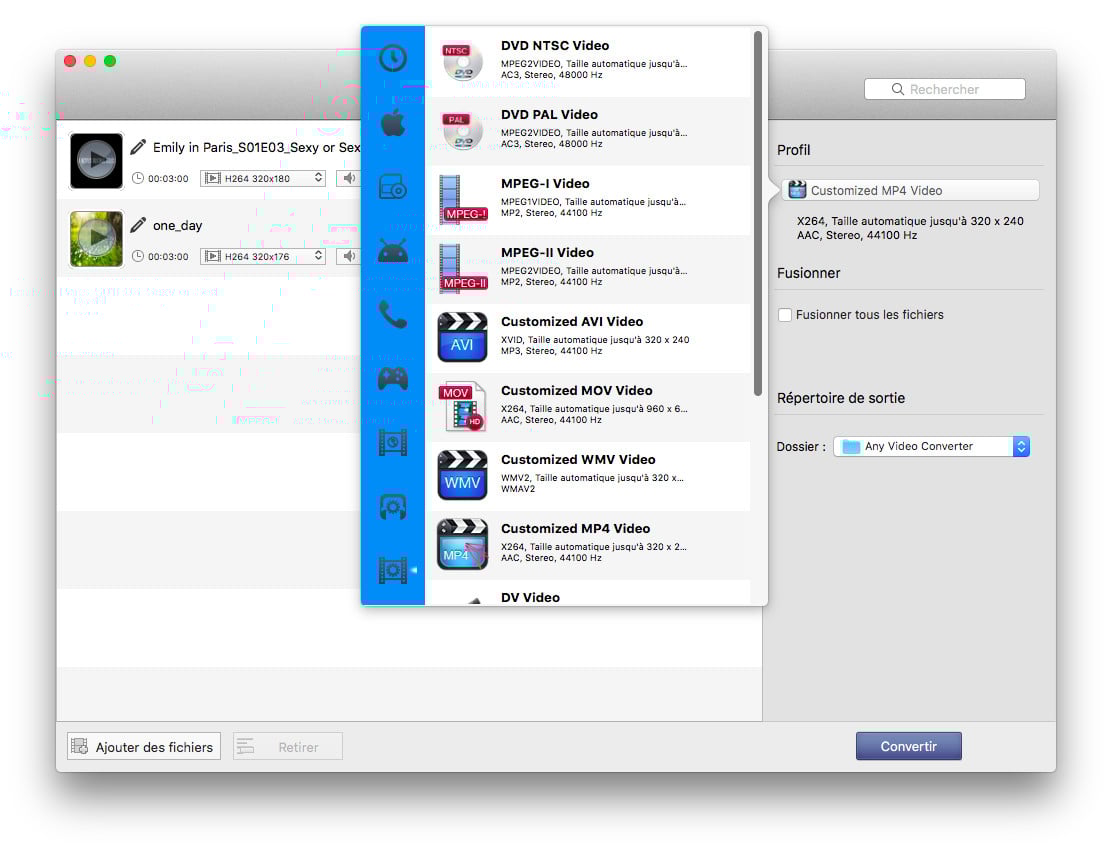Viewport: 1112px width, 852px height.
Task: Rename Emily in Paris file with pencil
Action: point(138,147)
